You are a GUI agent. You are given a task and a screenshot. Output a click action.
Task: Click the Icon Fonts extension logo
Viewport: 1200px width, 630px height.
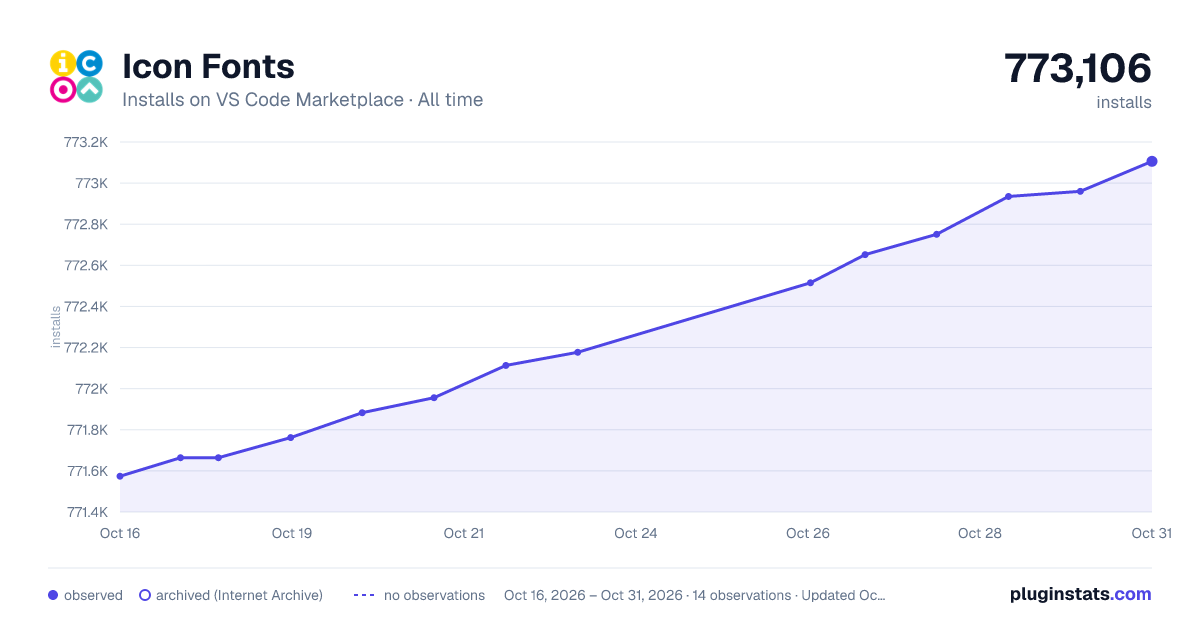tap(76, 76)
